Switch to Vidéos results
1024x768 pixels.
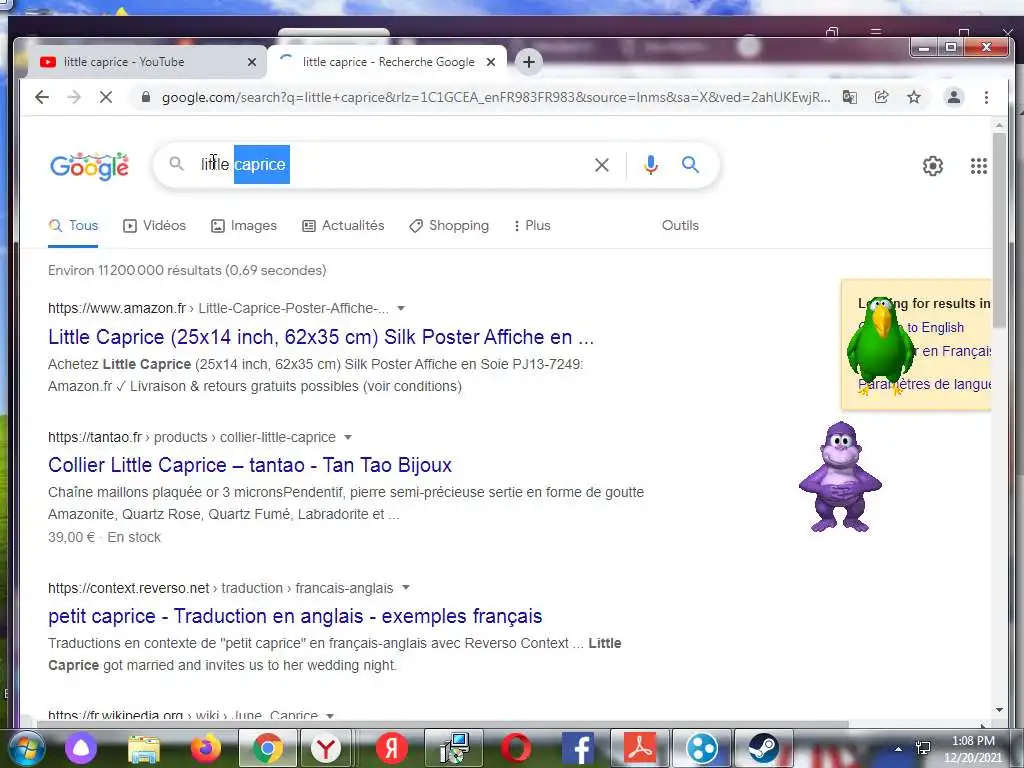[x=155, y=225]
